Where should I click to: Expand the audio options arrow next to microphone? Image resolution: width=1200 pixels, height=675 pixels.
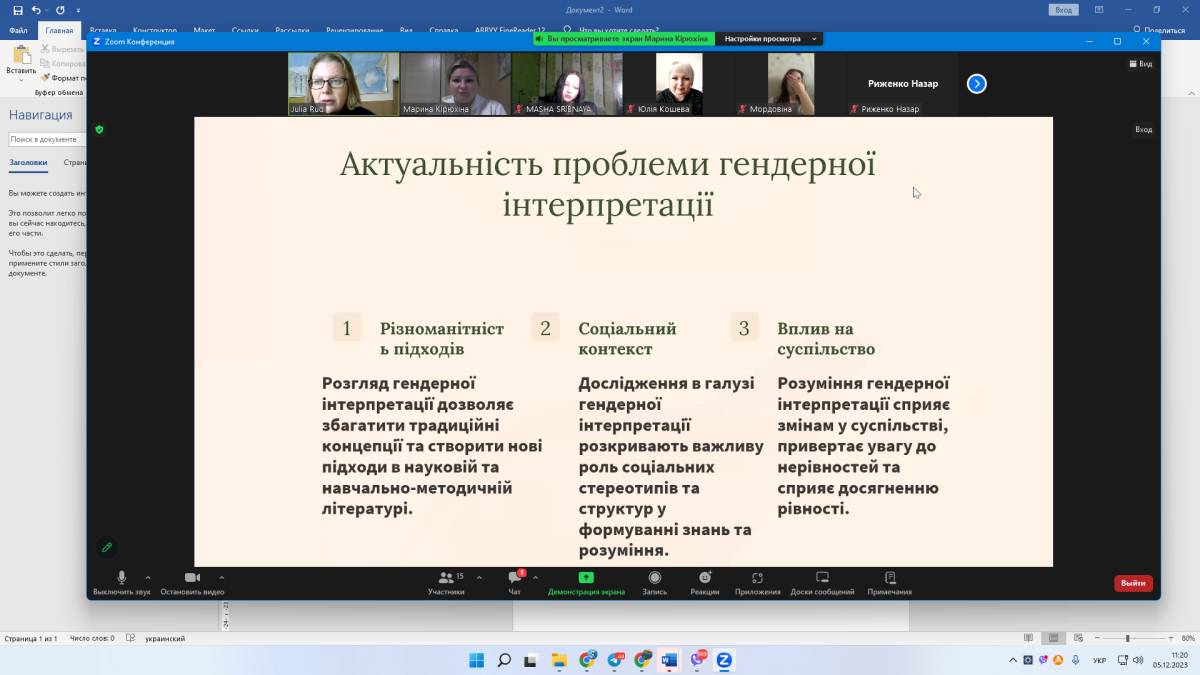148,577
